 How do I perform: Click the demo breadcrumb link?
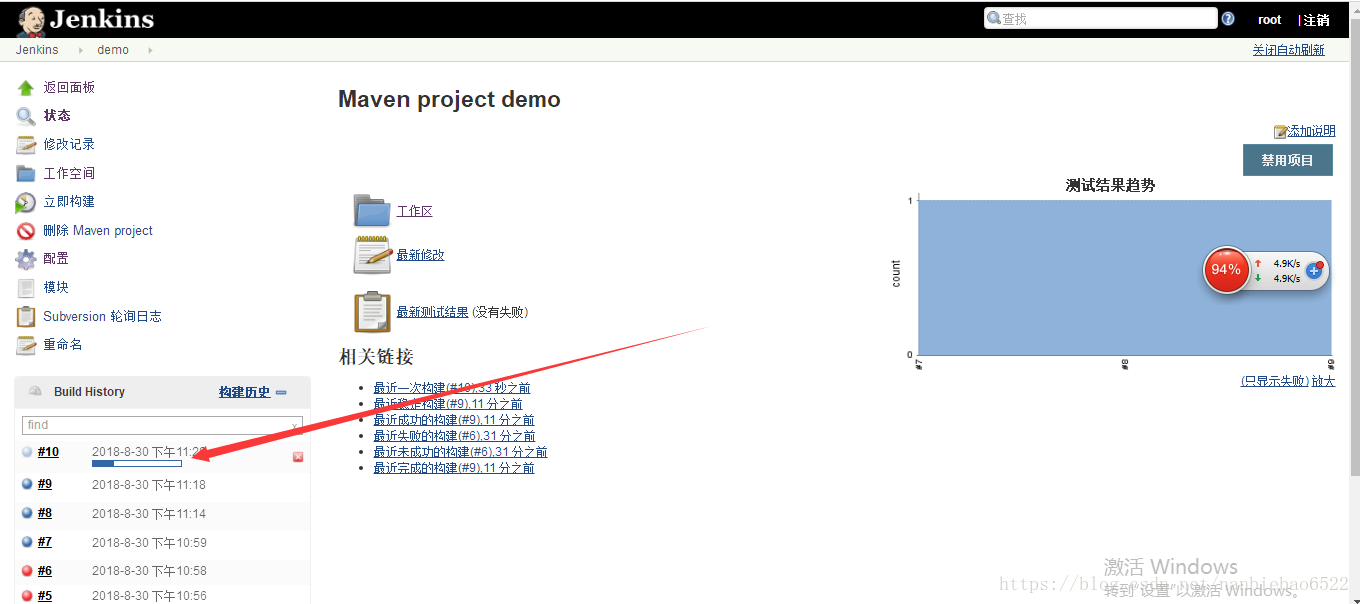[x=113, y=50]
